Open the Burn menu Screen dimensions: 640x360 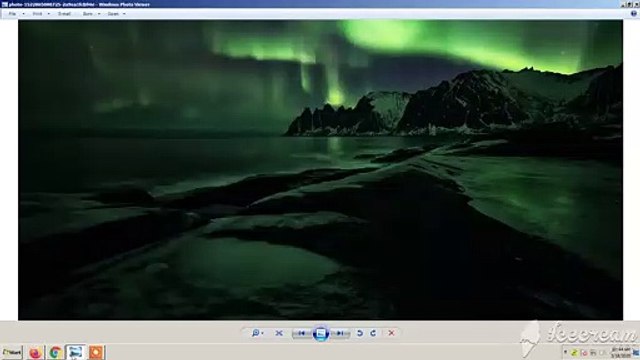[x=87, y=14]
